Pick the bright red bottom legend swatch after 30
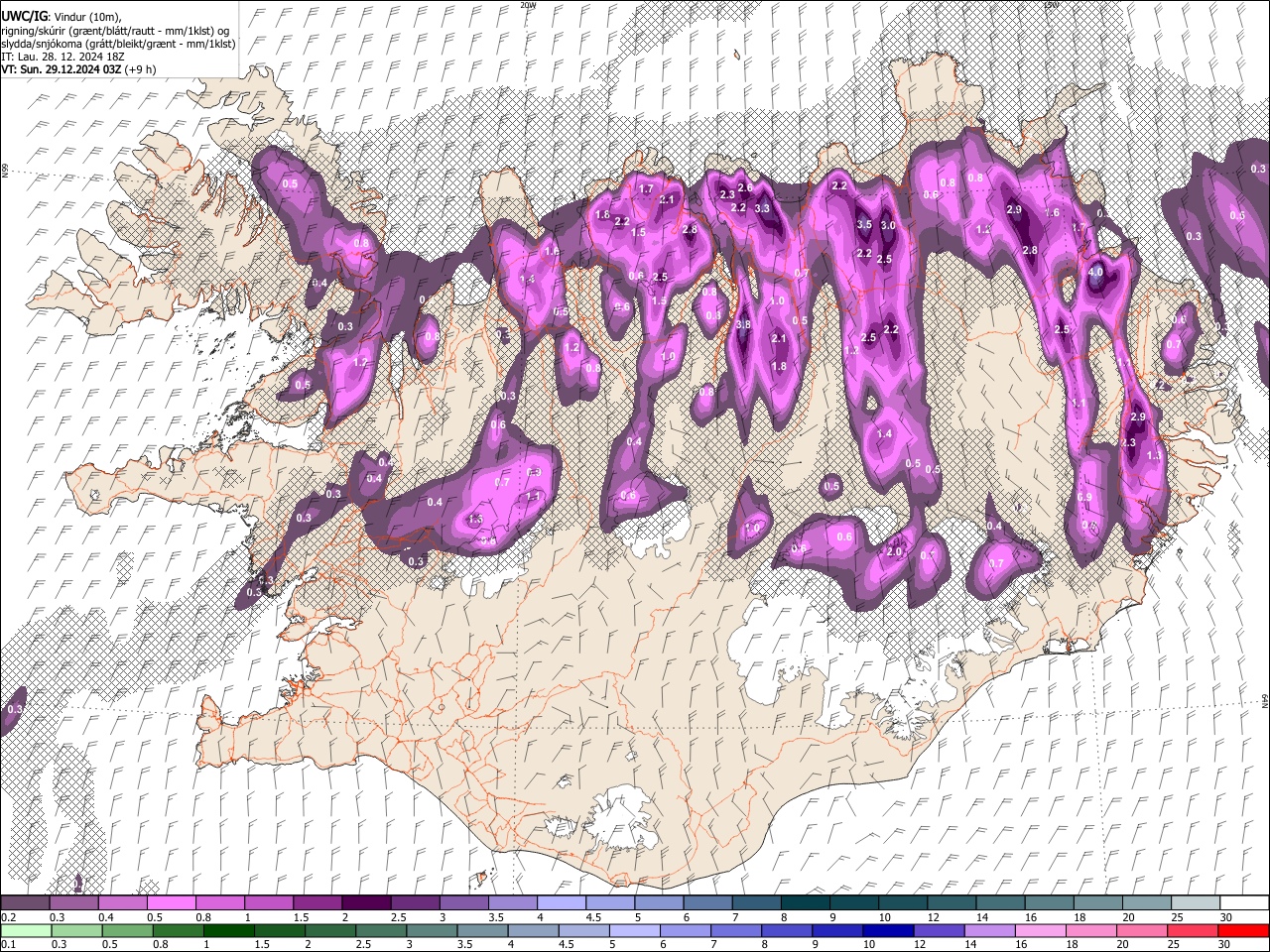 [x=1242, y=931]
